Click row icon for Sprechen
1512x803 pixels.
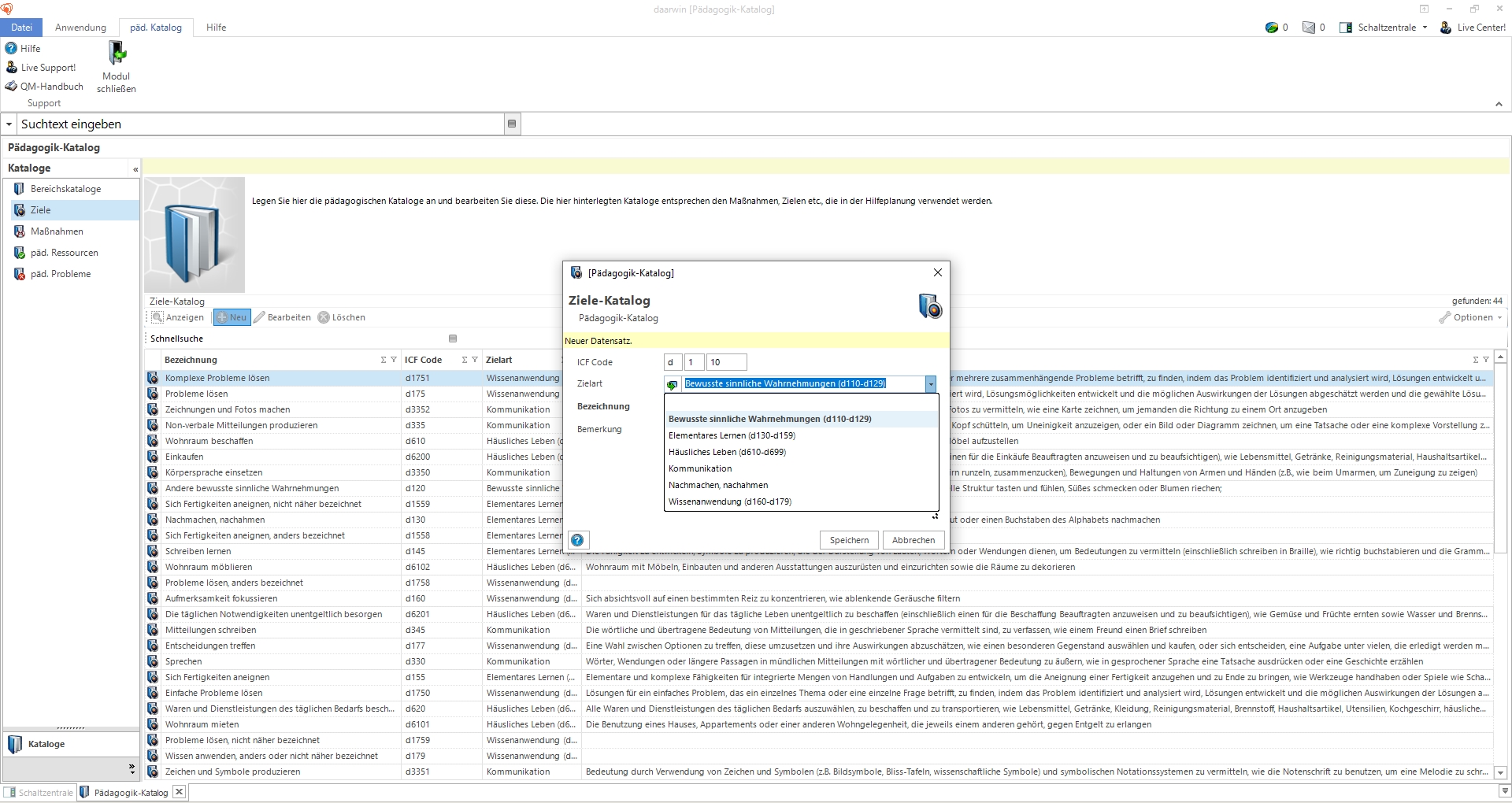click(153, 661)
